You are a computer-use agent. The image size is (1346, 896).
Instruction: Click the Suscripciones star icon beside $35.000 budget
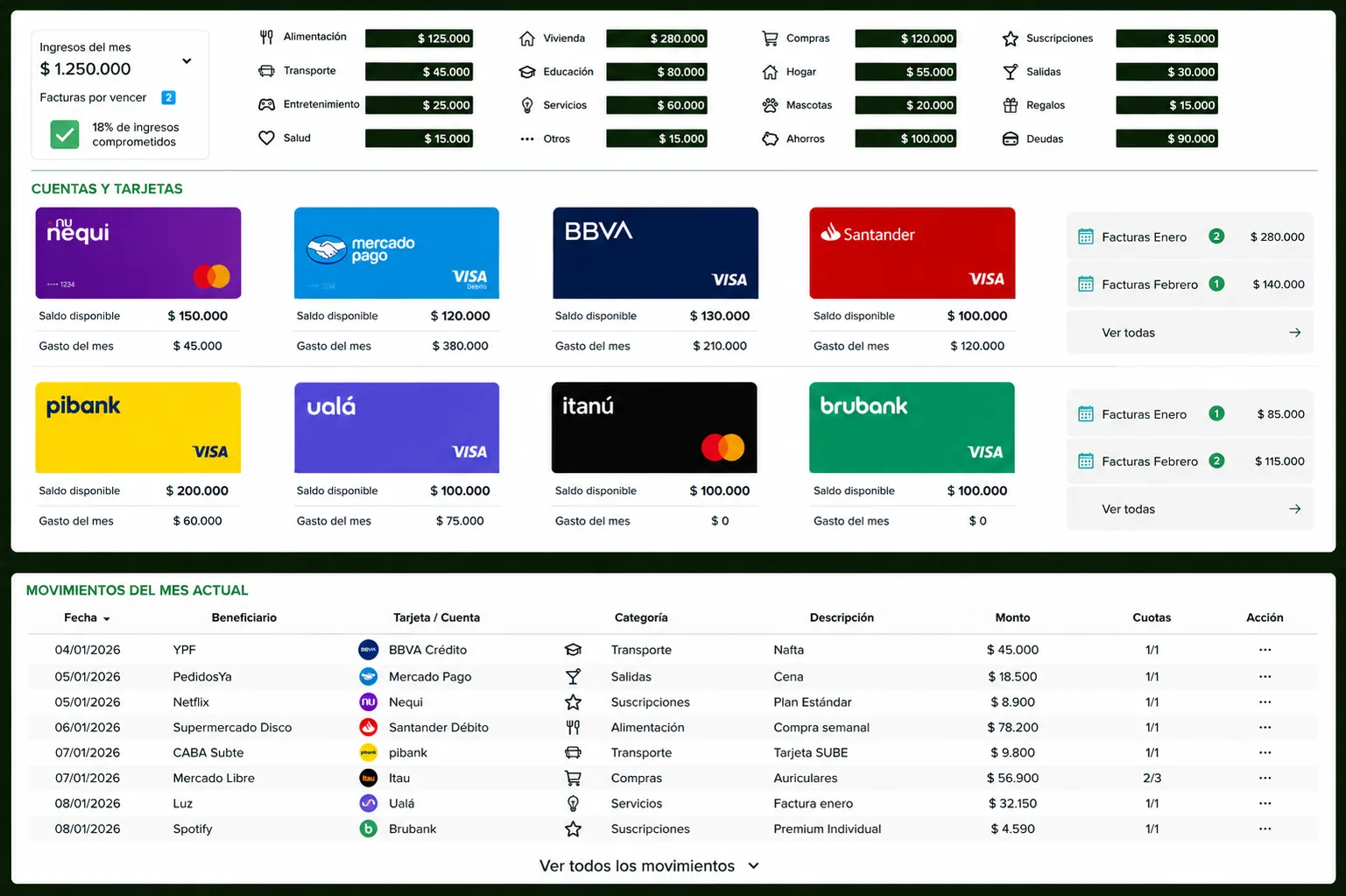1011,39
